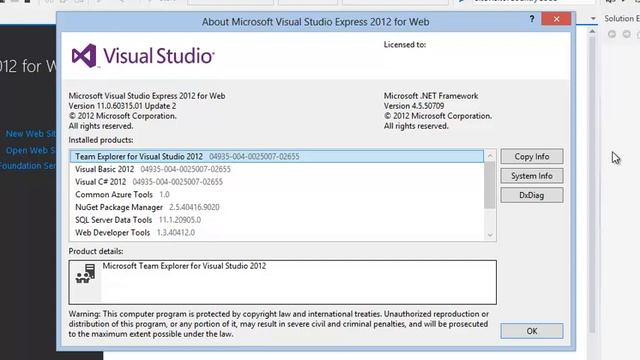The image size is (640, 360).
Task: Select NuGet Package Manager entry
Action: coord(277,207)
